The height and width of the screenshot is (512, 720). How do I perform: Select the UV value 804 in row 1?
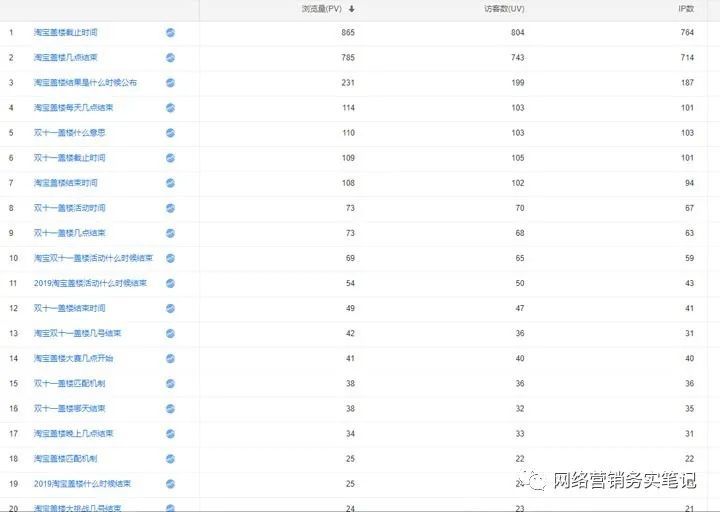click(518, 33)
